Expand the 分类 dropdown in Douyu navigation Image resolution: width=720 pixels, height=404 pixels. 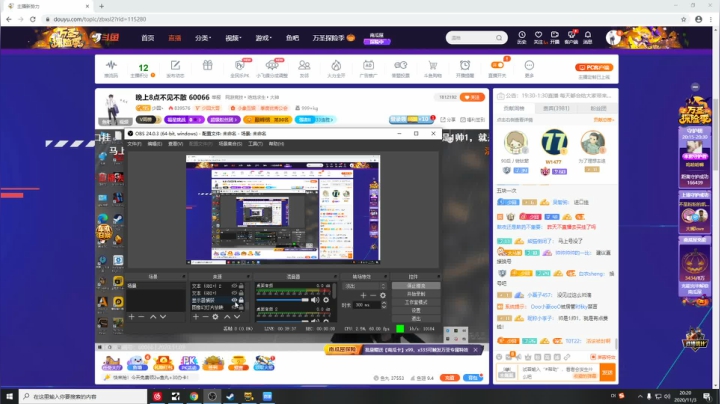point(203,38)
